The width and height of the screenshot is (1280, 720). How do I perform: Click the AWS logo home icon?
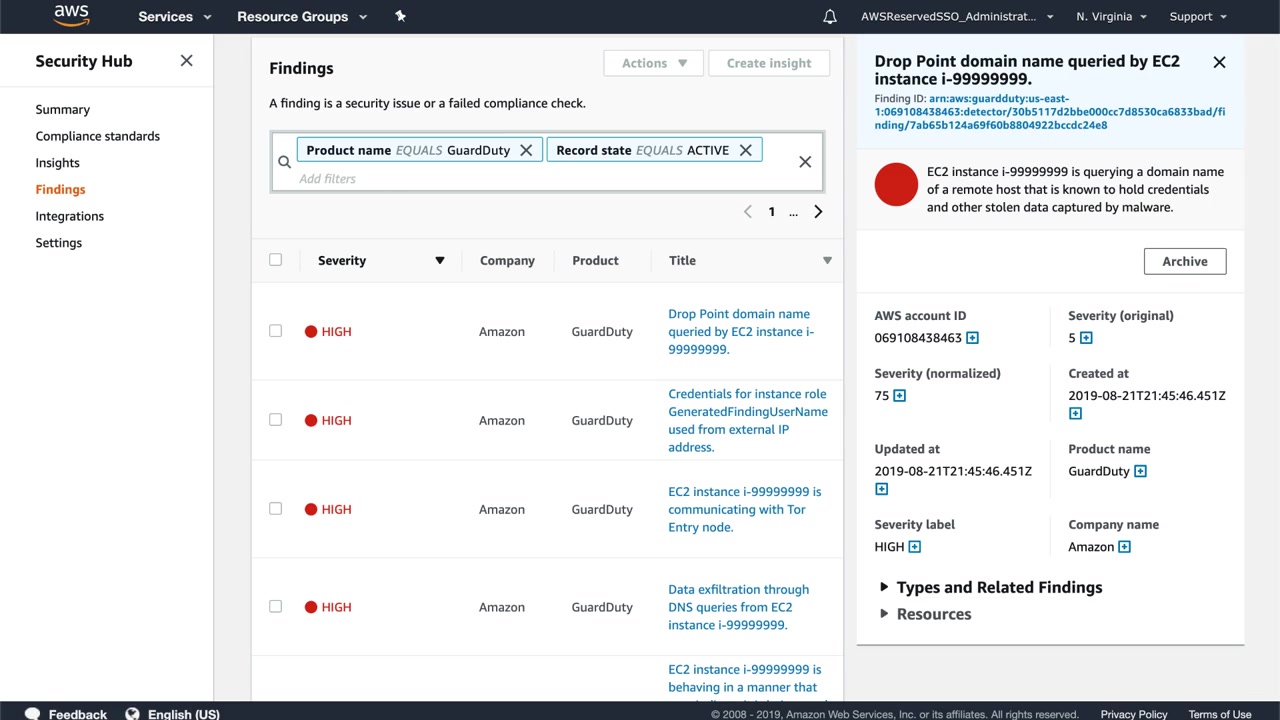pyautogui.click(x=71, y=16)
